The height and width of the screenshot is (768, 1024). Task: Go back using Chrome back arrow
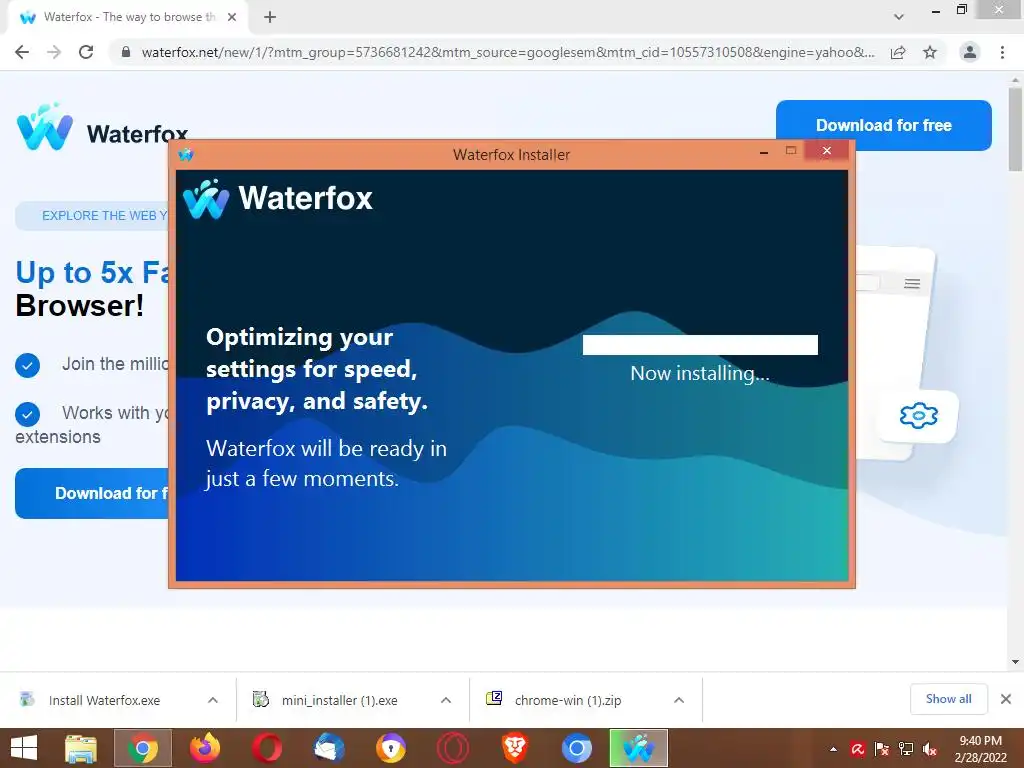click(22, 52)
